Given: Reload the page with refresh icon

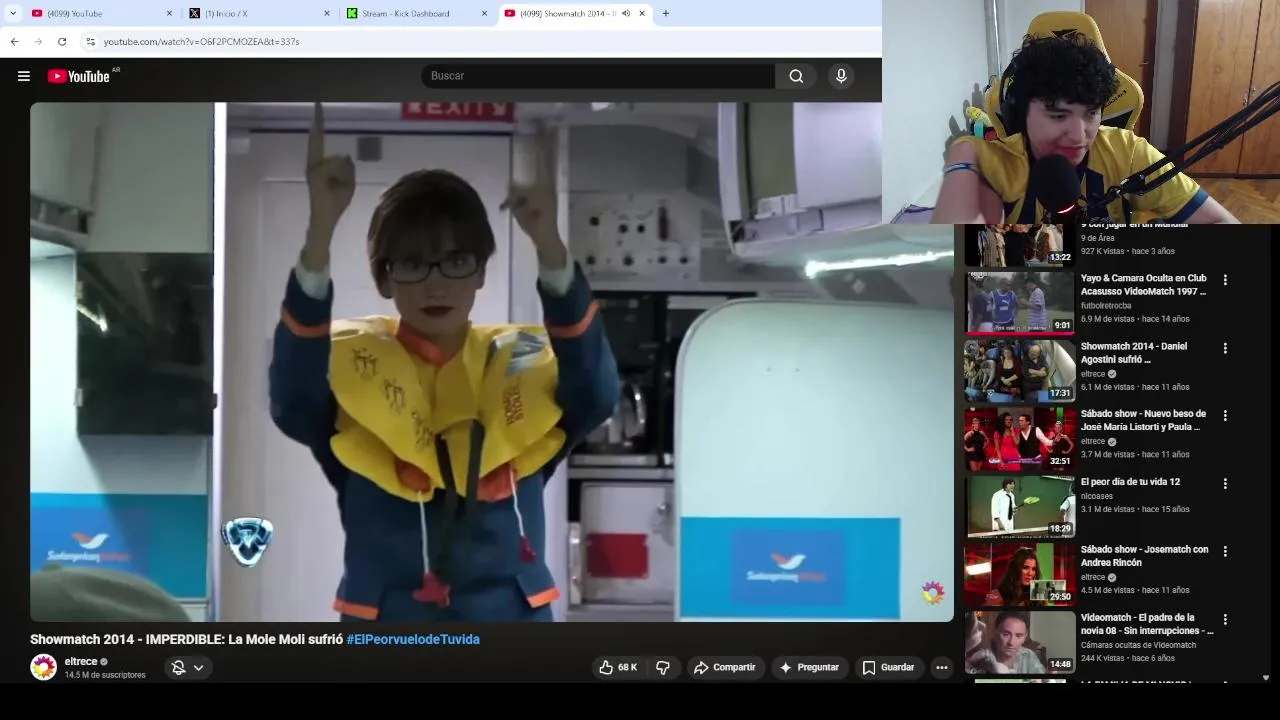Looking at the screenshot, I should 62,41.
